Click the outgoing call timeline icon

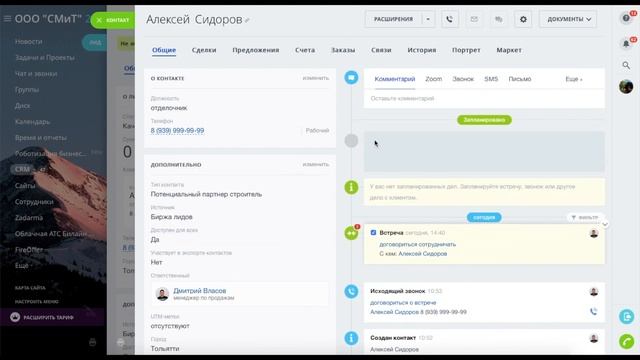pos(351,291)
